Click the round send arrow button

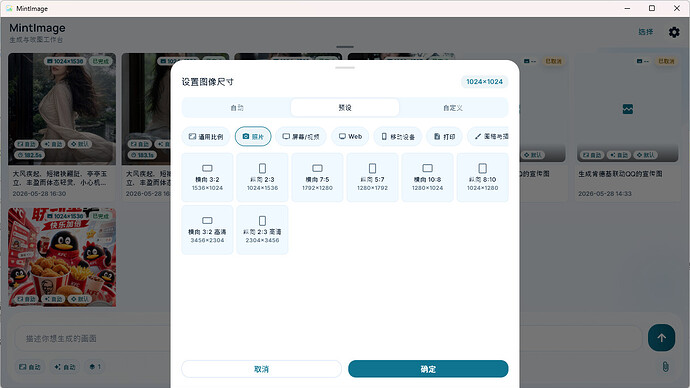pos(661,338)
